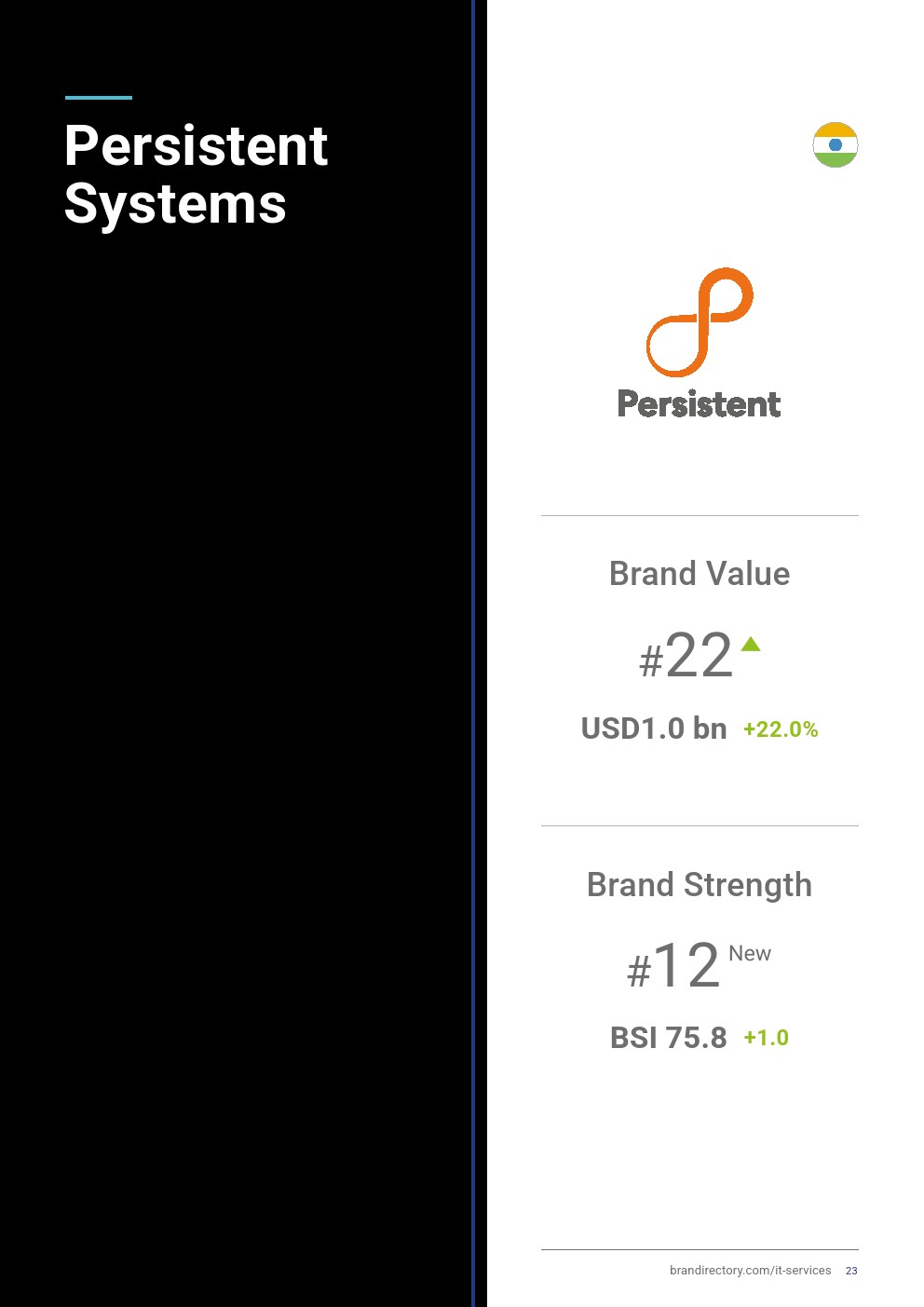924x1307 pixels.
Task: Click the divider line above Brand Strength
Action: tap(700, 825)
